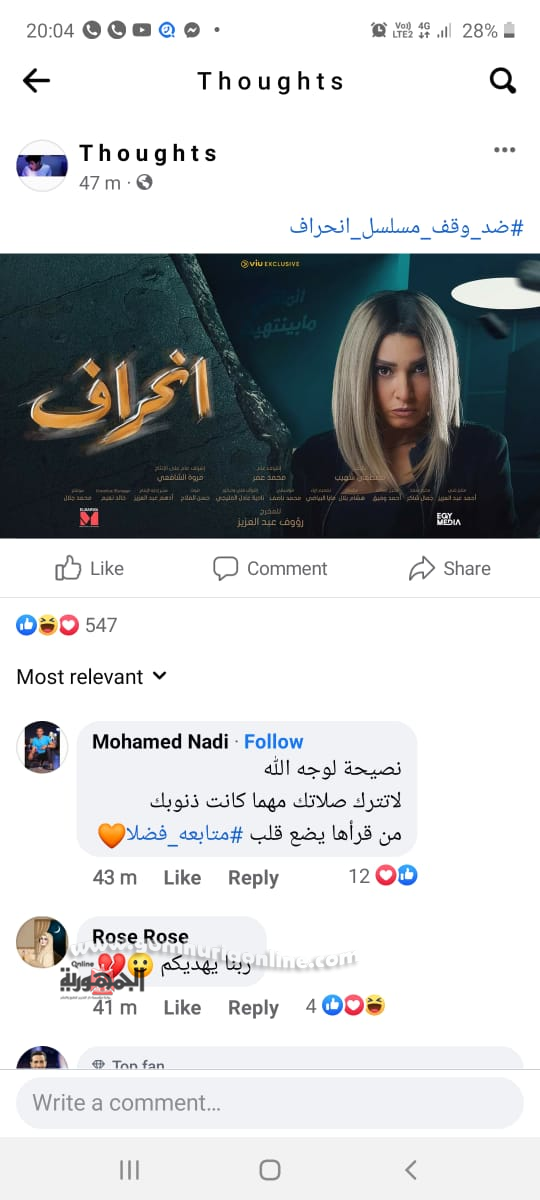Tap the Thoughts page profile picture
540x1200 pixels.
(42, 166)
